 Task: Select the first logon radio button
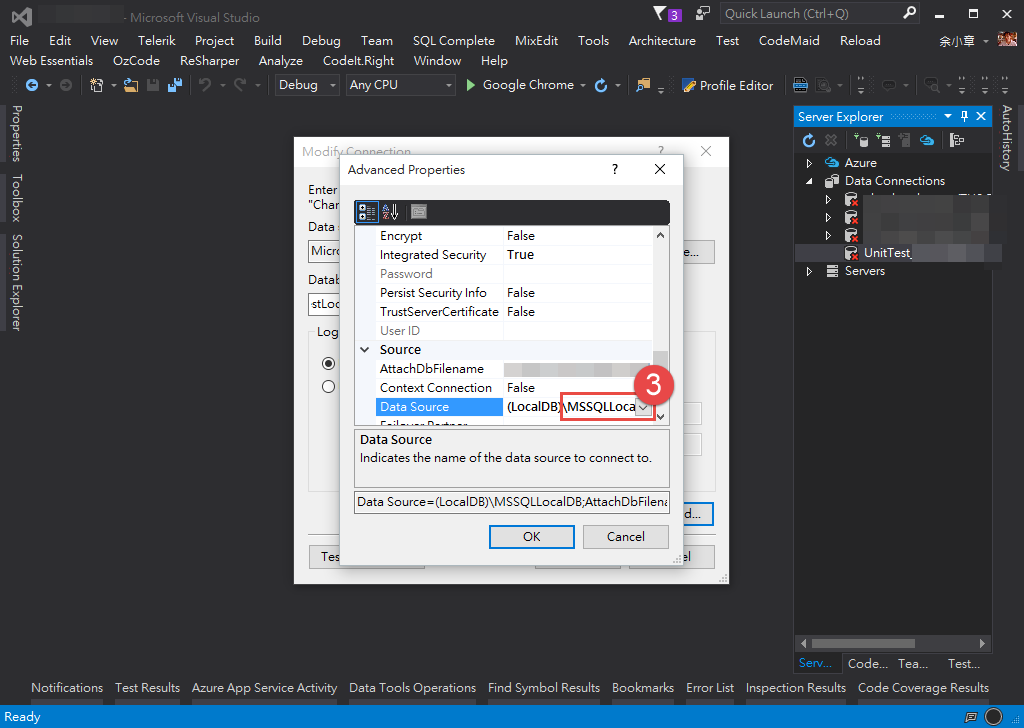coord(328,363)
